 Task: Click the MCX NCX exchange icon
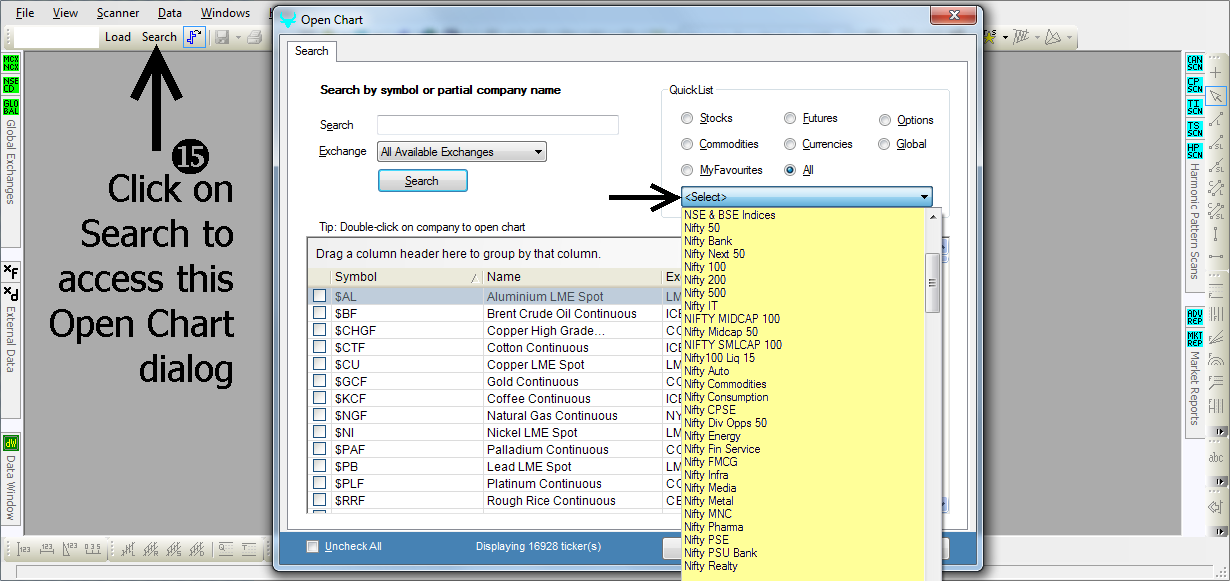click(x=11, y=64)
